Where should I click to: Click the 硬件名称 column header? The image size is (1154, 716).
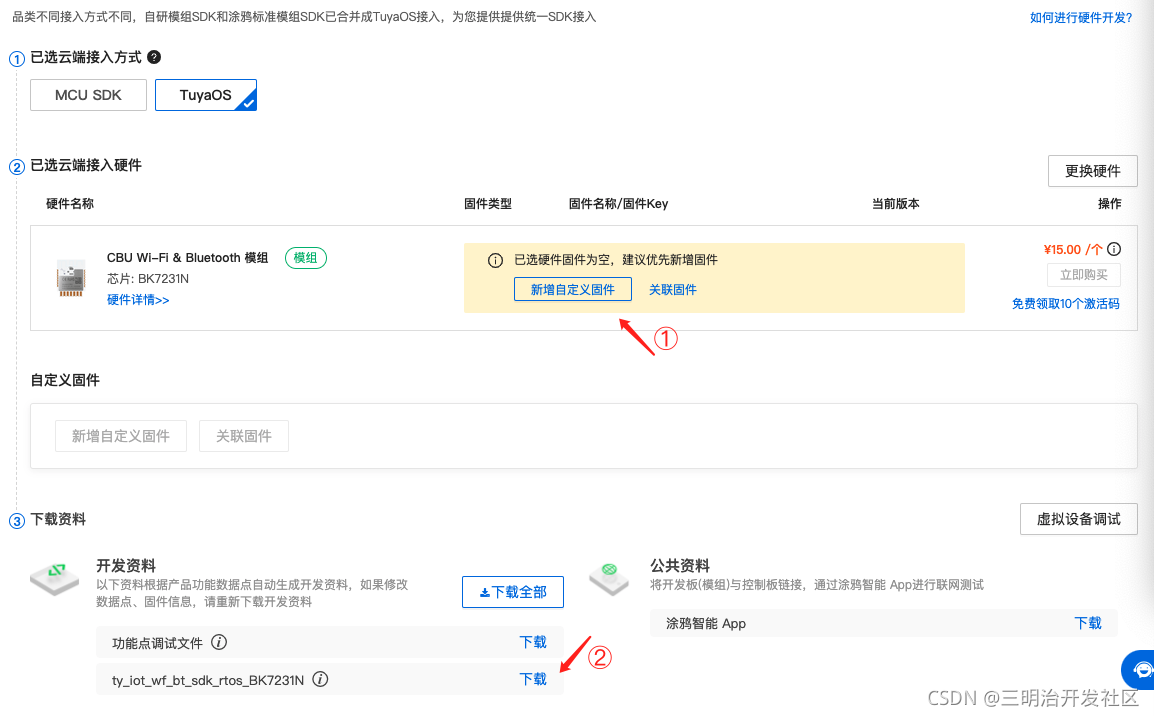70,204
